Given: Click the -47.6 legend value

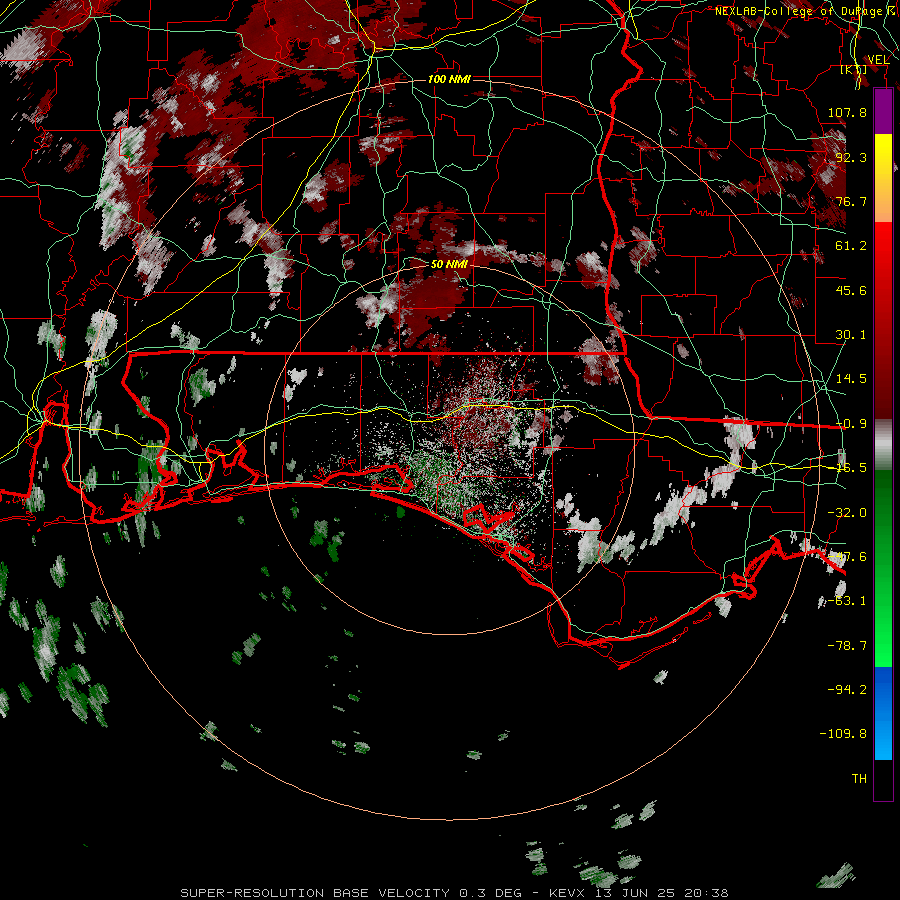Looking at the screenshot, I should [847, 557].
